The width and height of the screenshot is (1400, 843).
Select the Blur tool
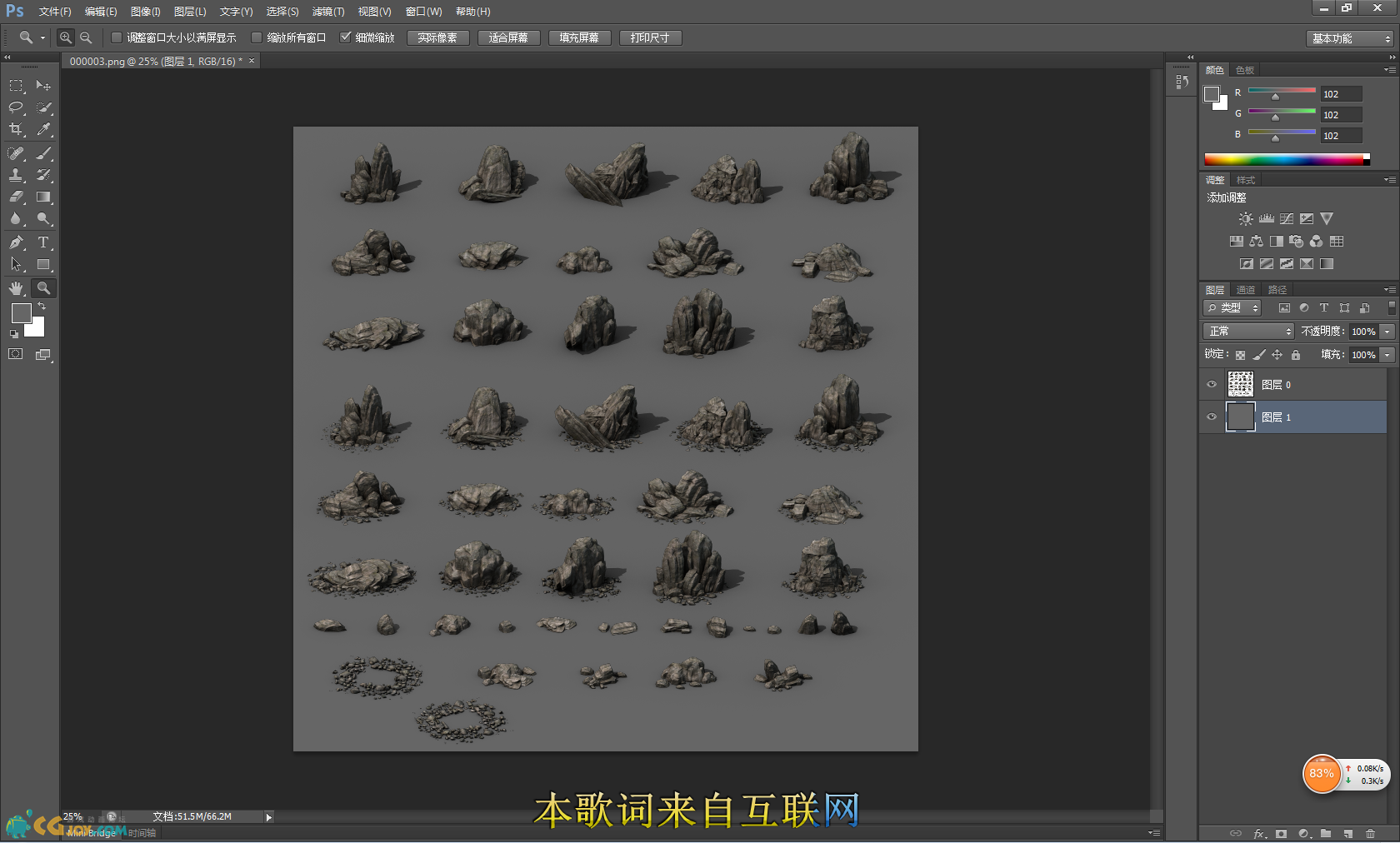click(x=16, y=219)
